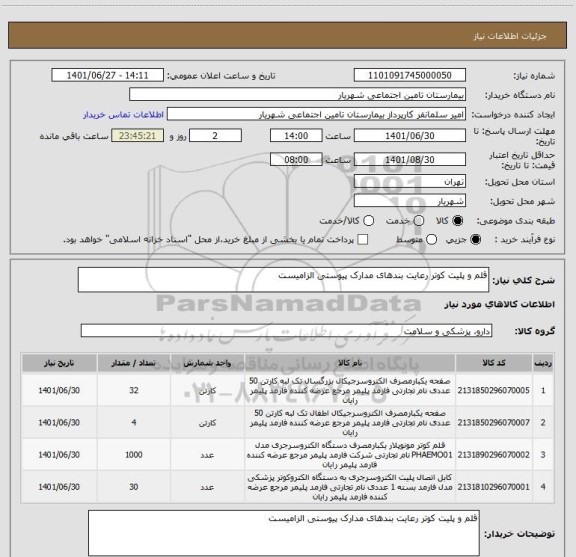Click the request creator field
This screenshot has width=576, height=557.
(x=316, y=114)
